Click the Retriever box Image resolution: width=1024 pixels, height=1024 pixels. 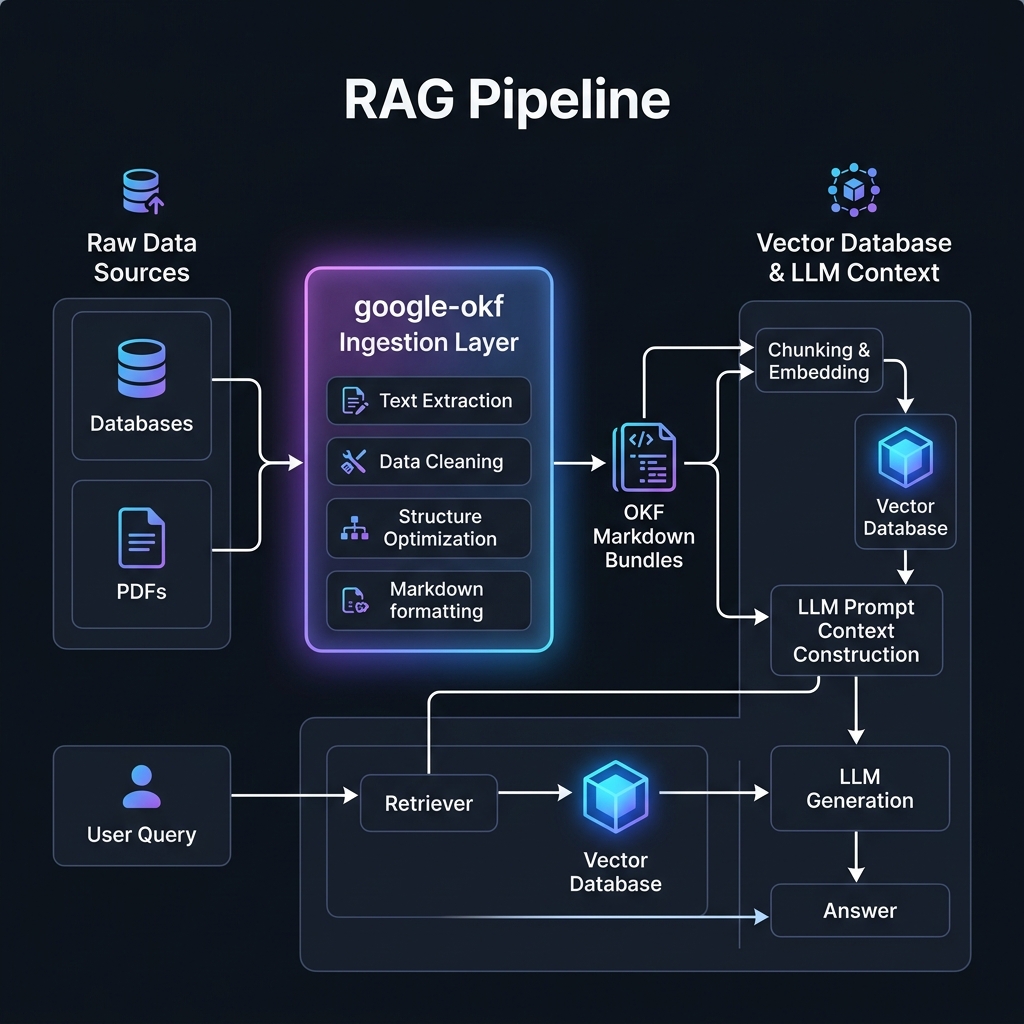click(428, 803)
